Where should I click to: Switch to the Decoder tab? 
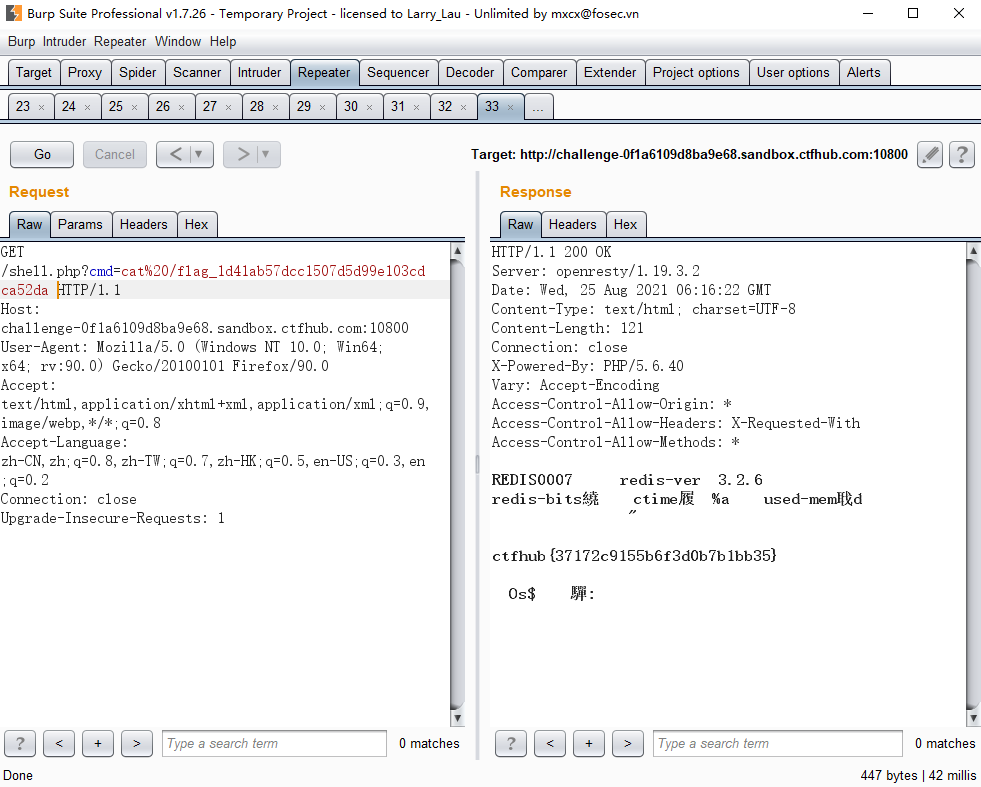tap(470, 73)
